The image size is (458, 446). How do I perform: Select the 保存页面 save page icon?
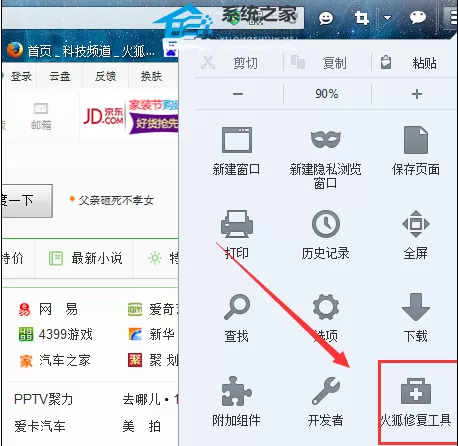416,140
